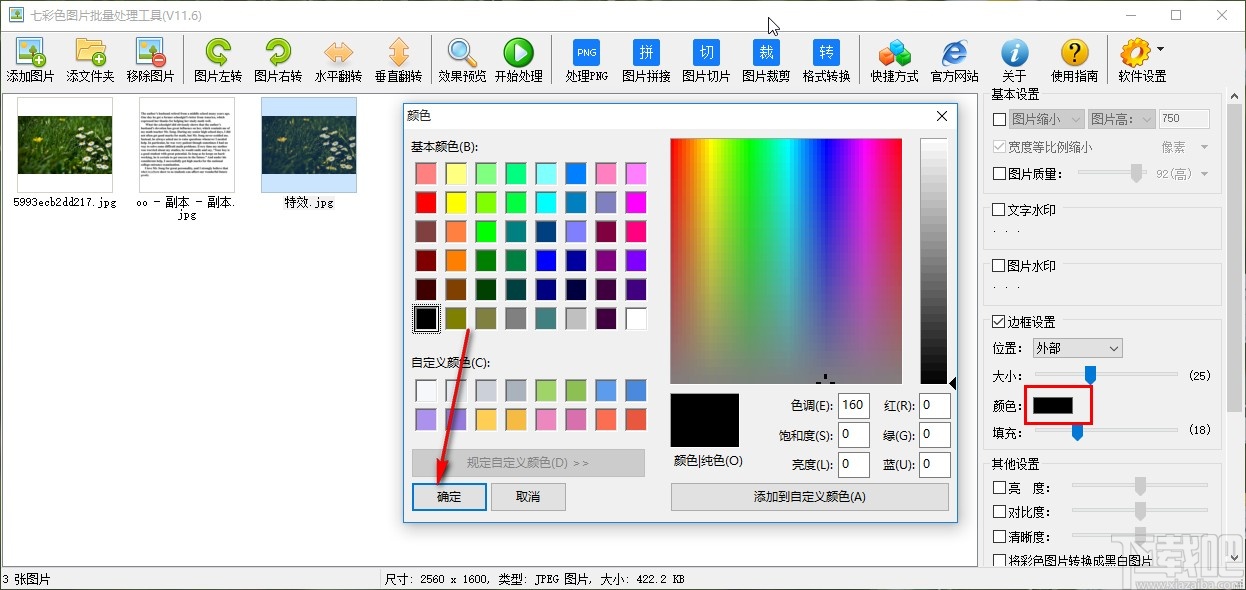Click the 亮度(L) input field
1246x590 pixels.
pyautogui.click(x=854, y=464)
